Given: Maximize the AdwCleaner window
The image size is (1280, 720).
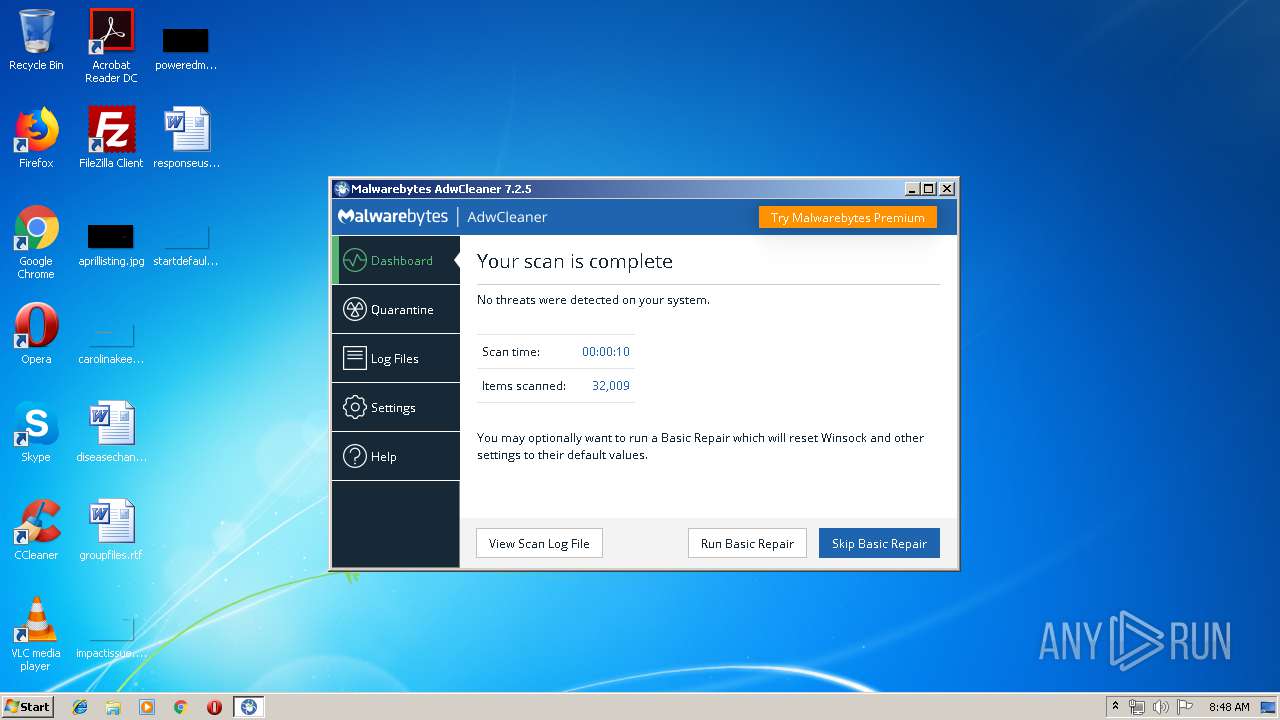Looking at the screenshot, I should (929, 189).
